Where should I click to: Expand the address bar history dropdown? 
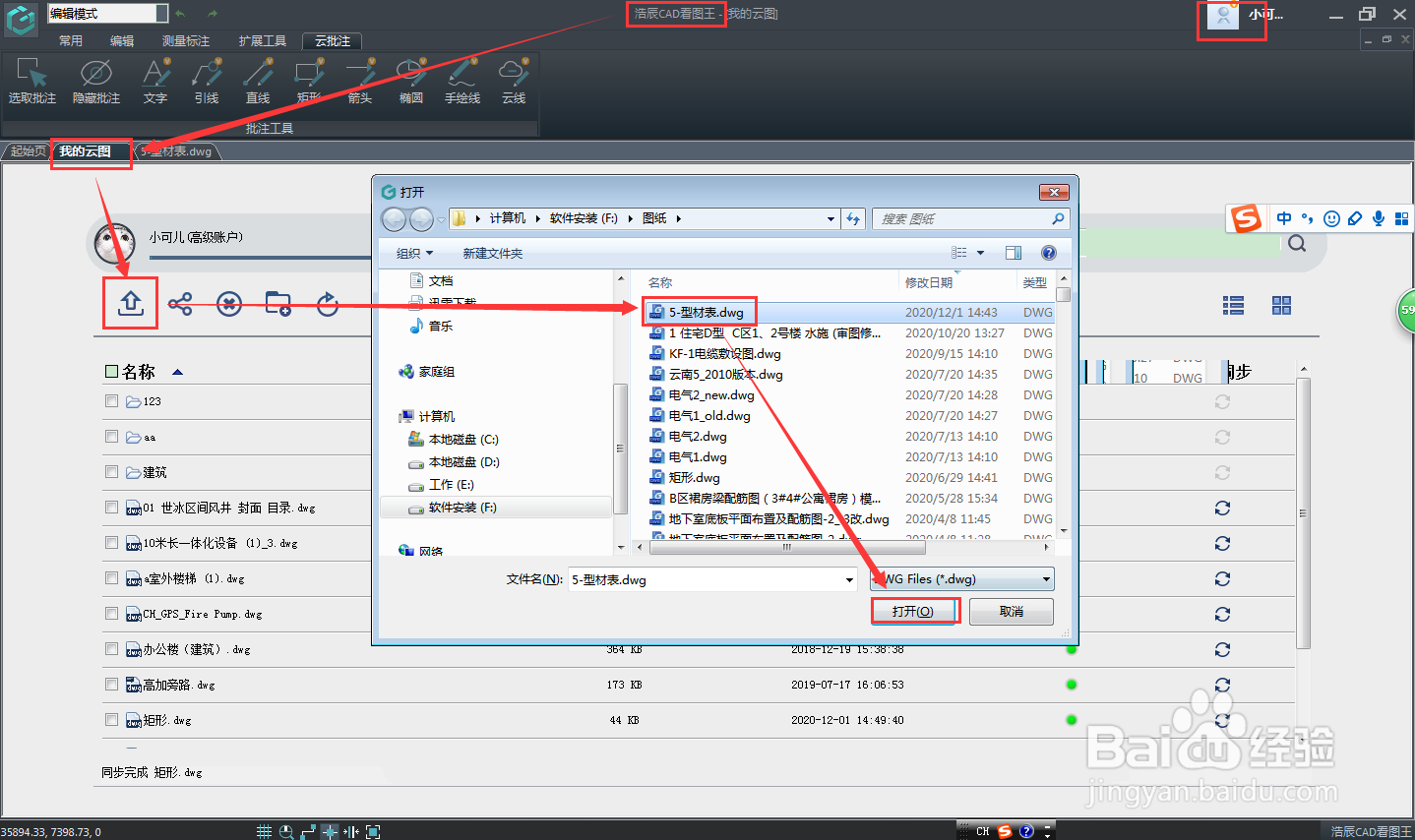click(831, 218)
